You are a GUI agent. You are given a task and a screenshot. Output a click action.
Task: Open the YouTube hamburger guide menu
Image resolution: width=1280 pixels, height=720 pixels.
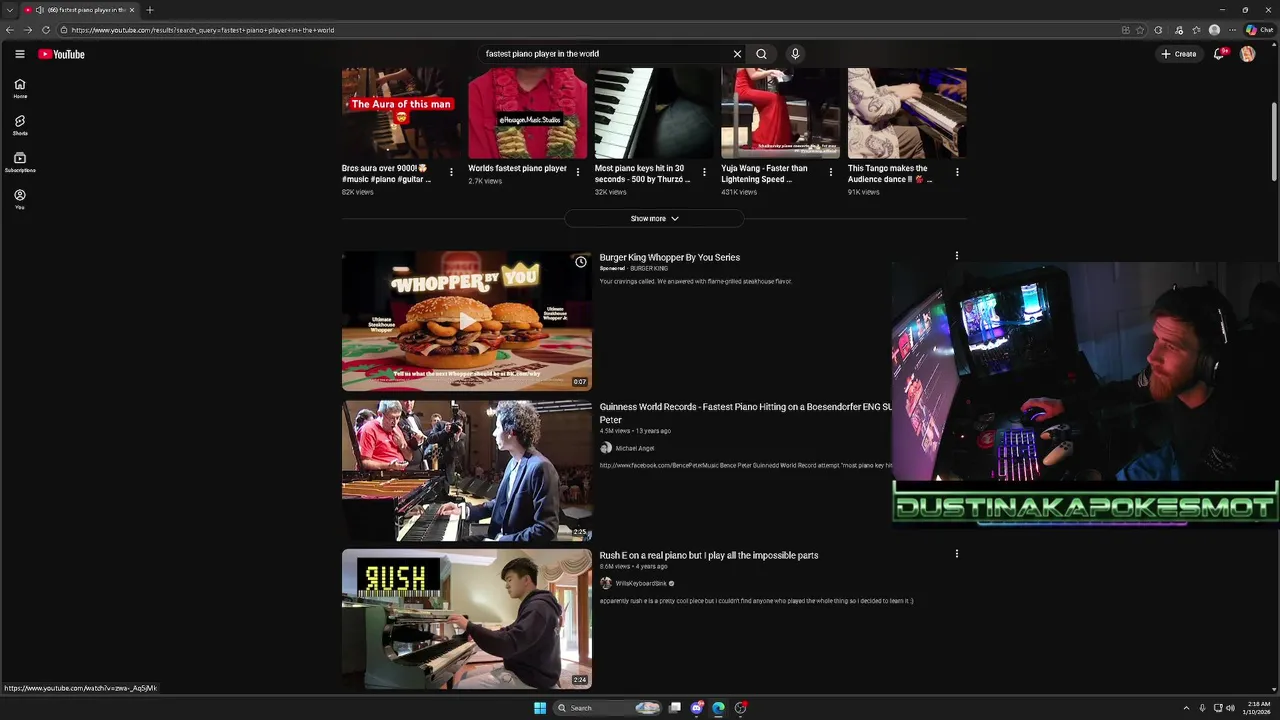(19, 54)
